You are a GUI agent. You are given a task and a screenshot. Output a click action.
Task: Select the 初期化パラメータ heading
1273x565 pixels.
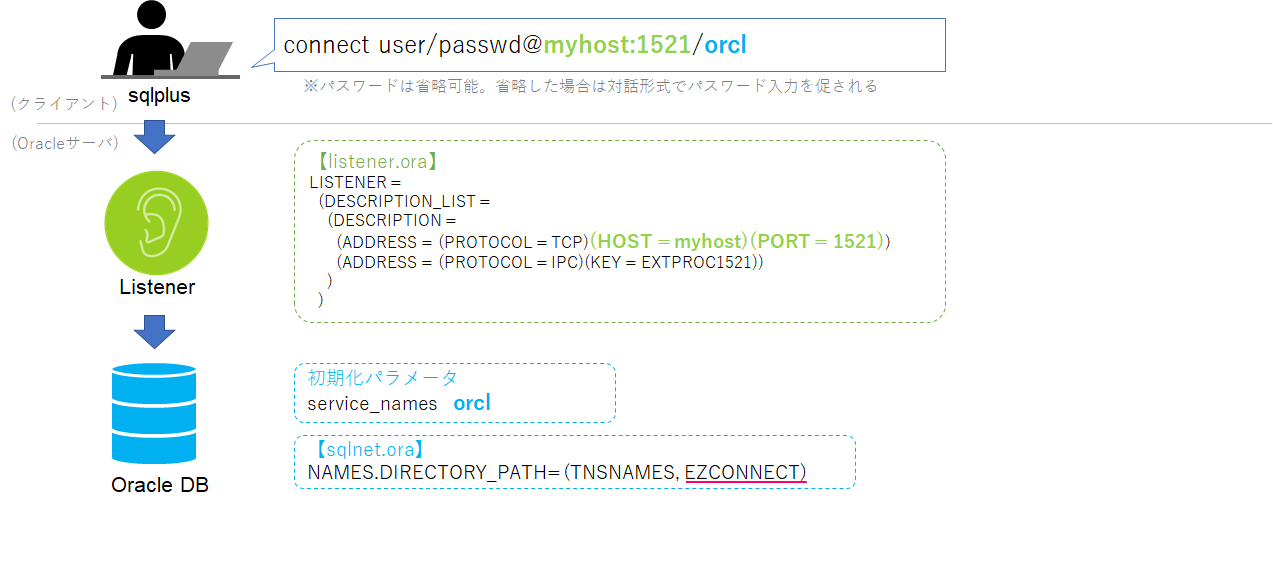[x=382, y=378]
